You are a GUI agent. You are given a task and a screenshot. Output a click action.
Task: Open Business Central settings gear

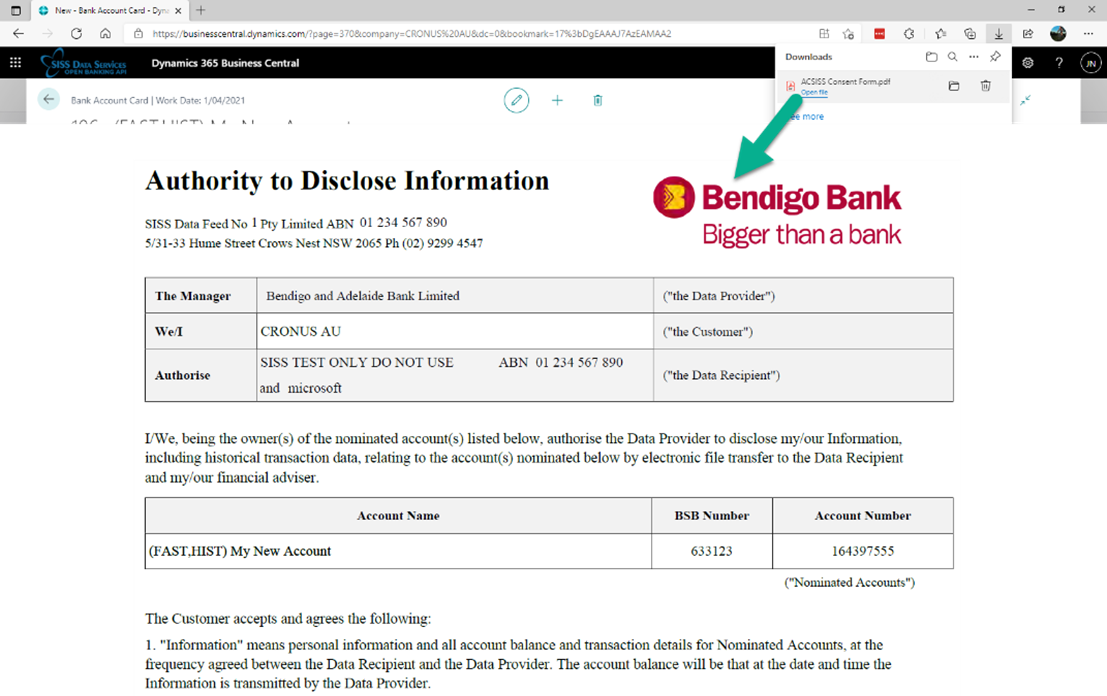click(x=1028, y=63)
